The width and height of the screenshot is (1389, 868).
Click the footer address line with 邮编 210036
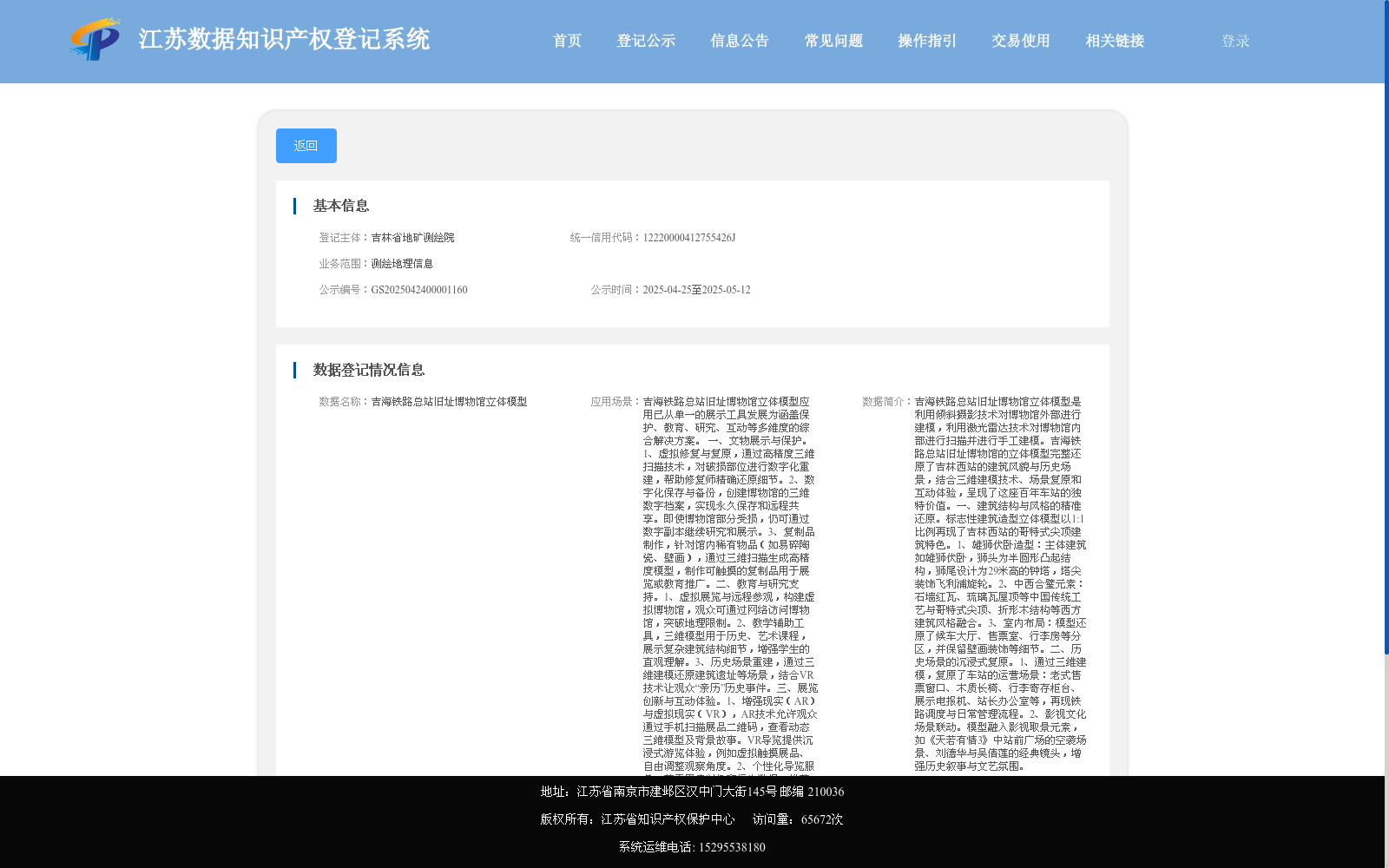pyautogui.click(x=692, y=792)
